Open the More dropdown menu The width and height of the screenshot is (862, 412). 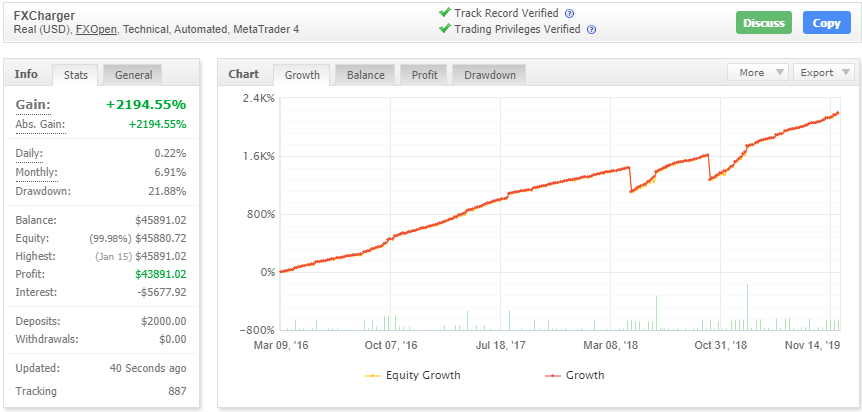click(x=757, y=72)
